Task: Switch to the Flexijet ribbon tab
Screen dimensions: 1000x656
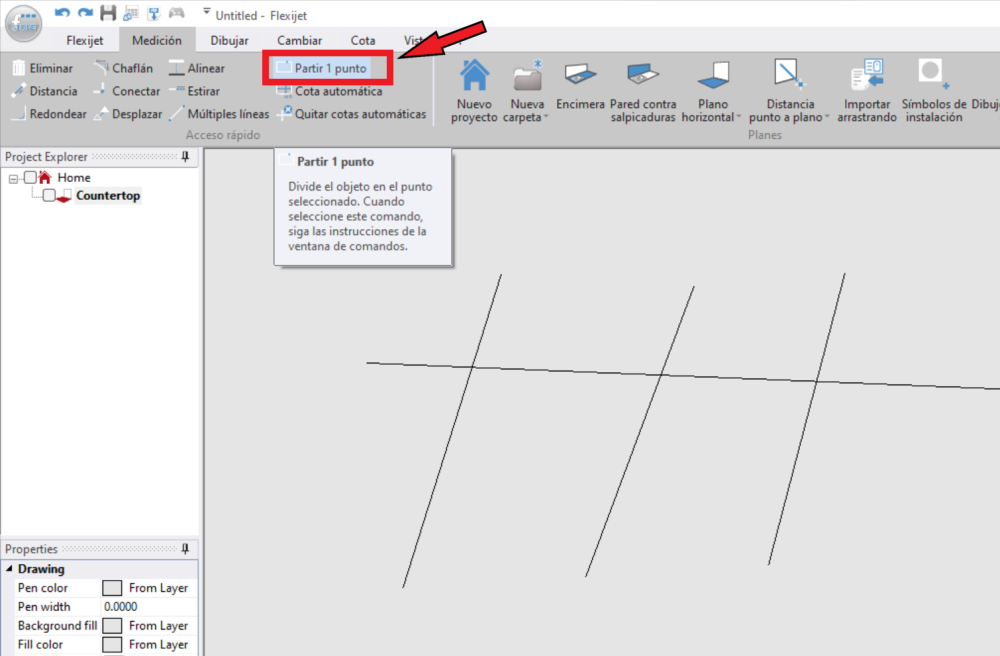Action: pyautogui.click(x=85, y=40)
